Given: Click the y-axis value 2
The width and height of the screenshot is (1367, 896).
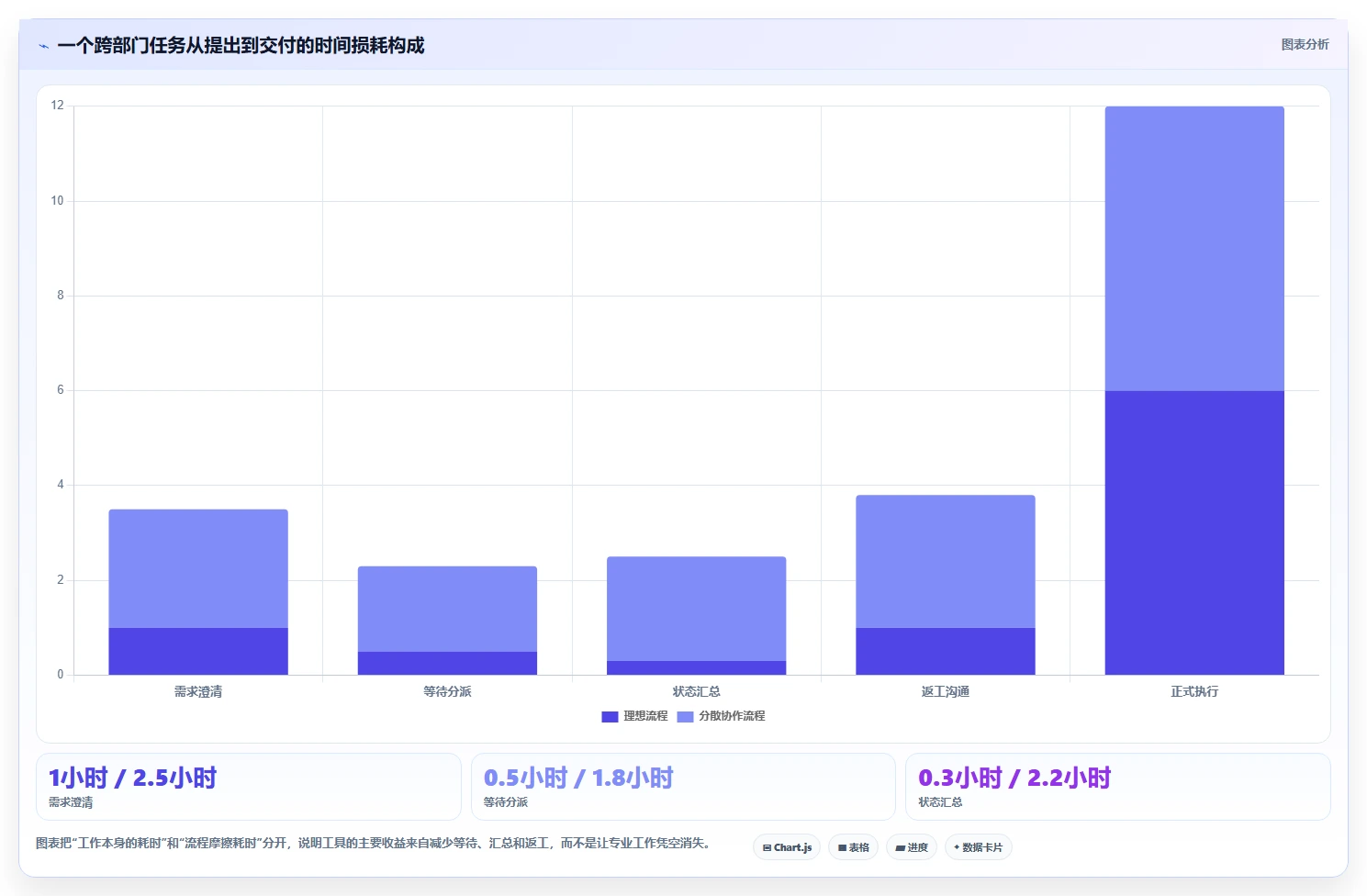Looking at the screenshot, I should point(61,580).
